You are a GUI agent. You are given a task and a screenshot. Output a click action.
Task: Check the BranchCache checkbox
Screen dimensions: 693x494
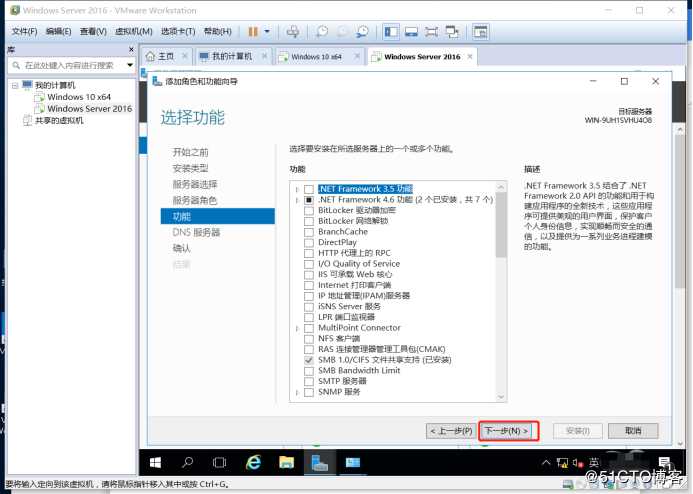click(309, 232)
